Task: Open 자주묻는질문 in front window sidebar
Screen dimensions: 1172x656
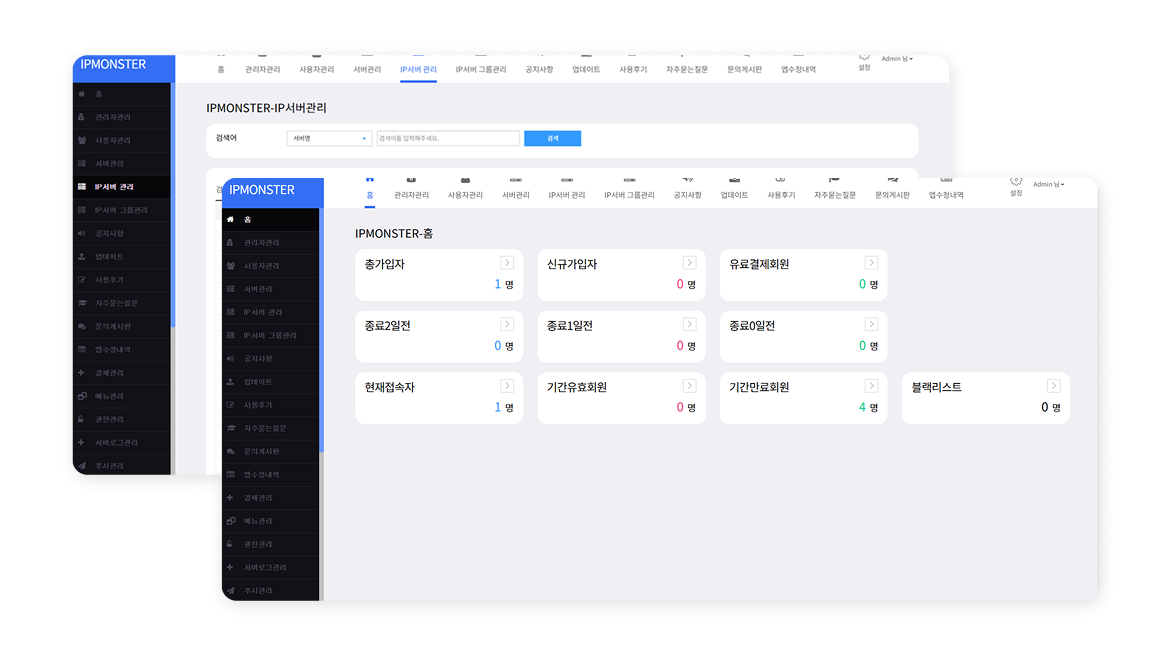Action: [271, 428]
